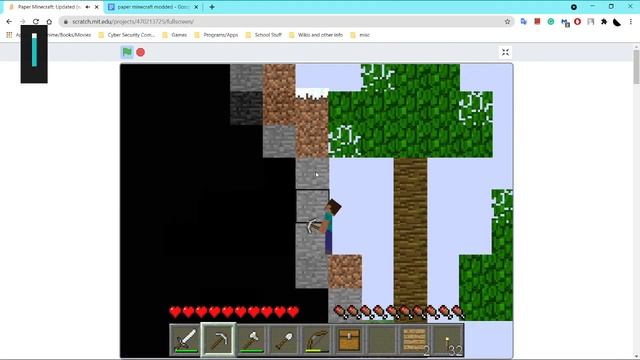640x360 pixels.
Task: Click the dirt block beside Steve's feet
Action: pos(345,272)
